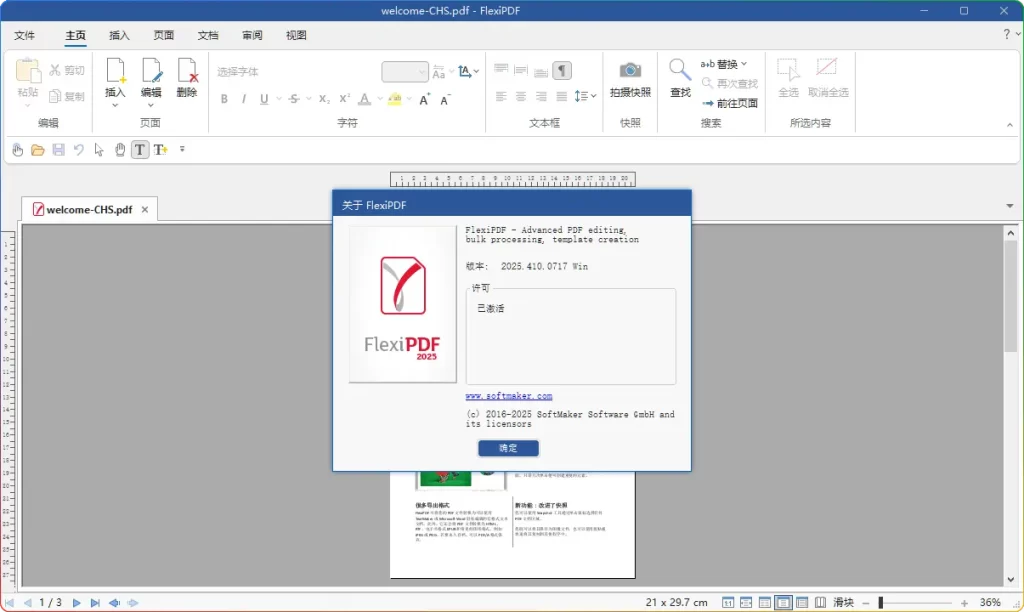
Task: Open the highlight color dropdown arrow
Action: [409, 99]
